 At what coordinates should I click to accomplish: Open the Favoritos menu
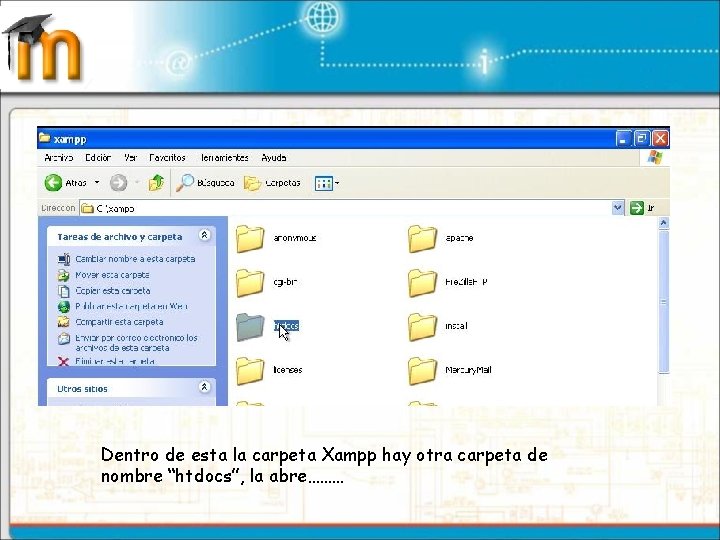(167, 158)
